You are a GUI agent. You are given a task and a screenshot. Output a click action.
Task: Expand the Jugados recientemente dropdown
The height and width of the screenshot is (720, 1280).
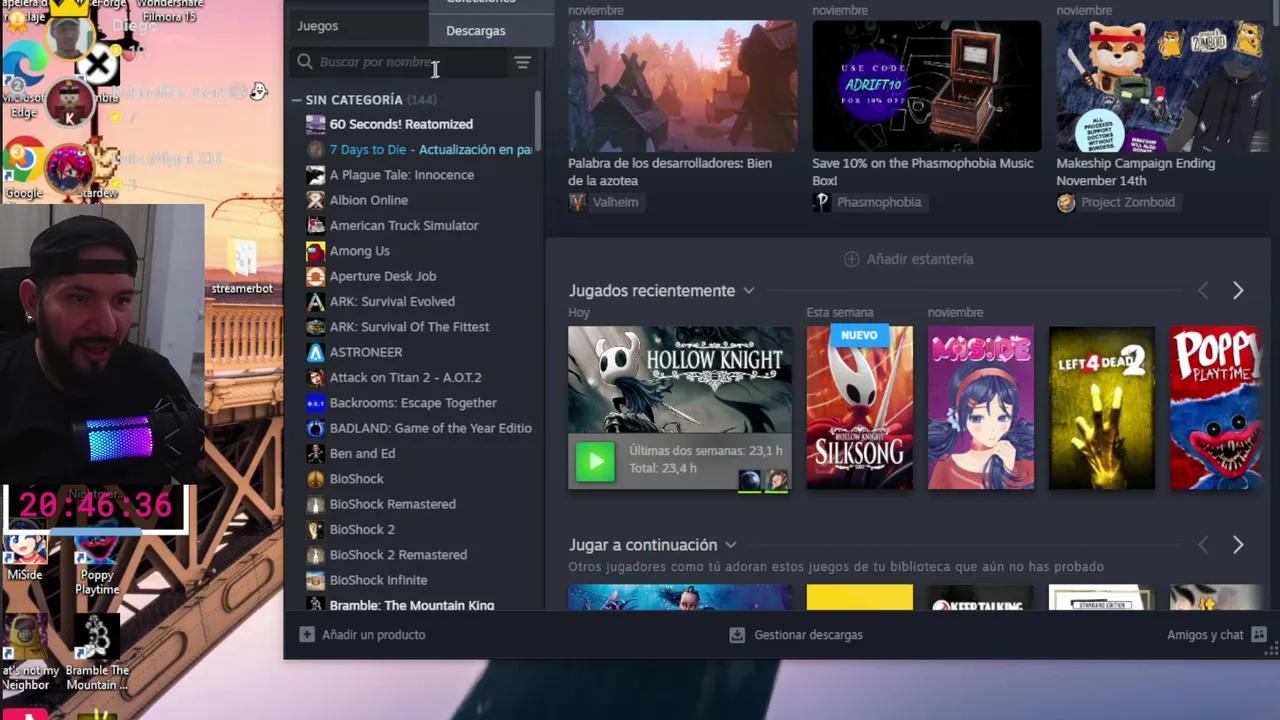tap(748, 291)
